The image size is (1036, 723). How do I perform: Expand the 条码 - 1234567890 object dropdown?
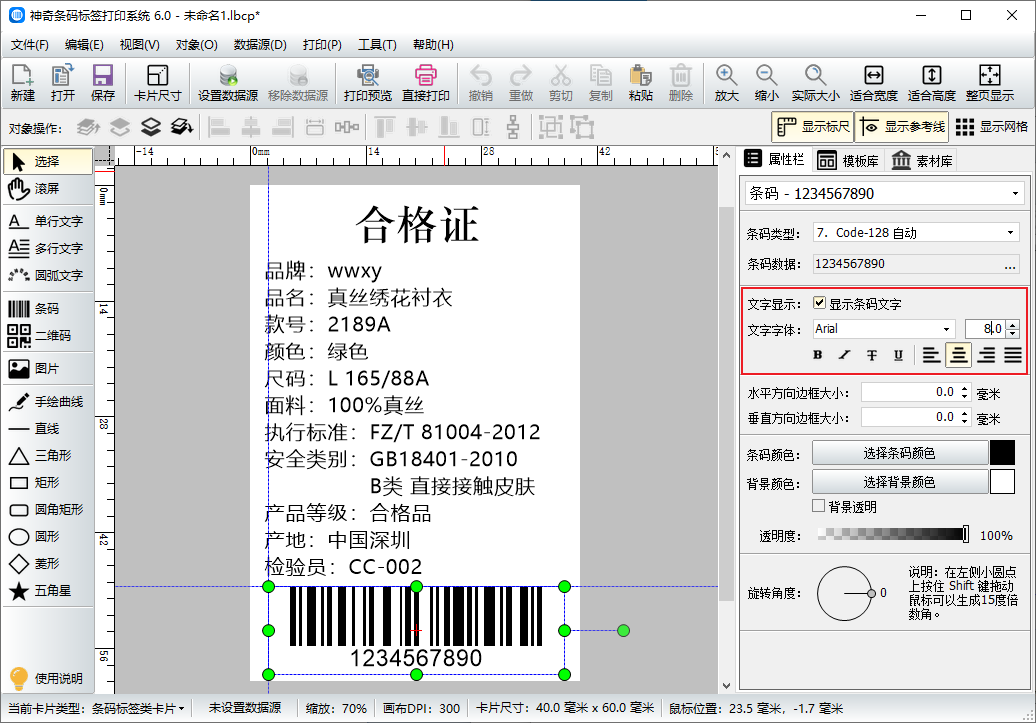pyautogui.click(x=1015, y=194)
